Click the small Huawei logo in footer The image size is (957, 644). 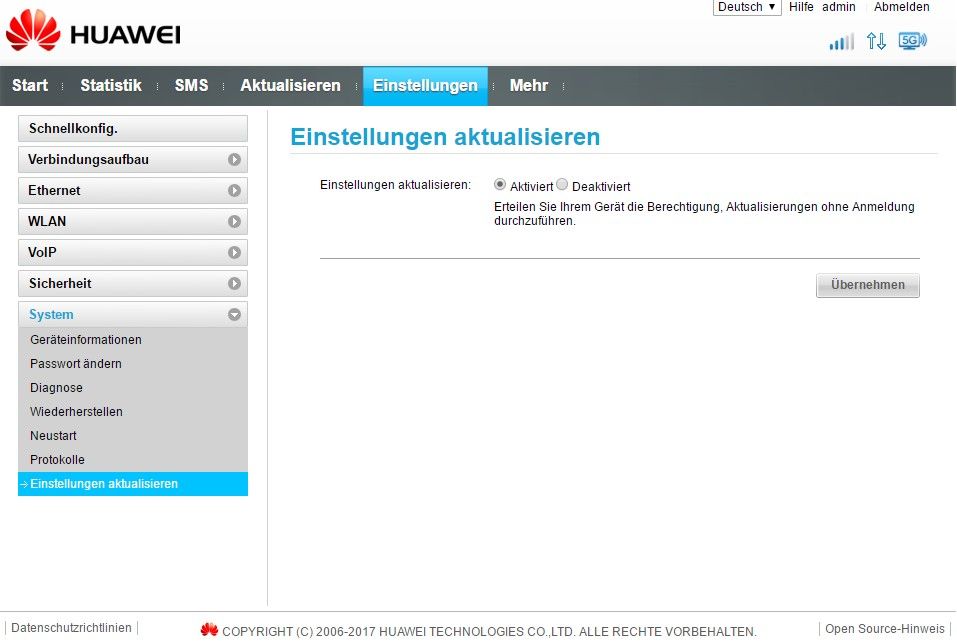(209, 630)
